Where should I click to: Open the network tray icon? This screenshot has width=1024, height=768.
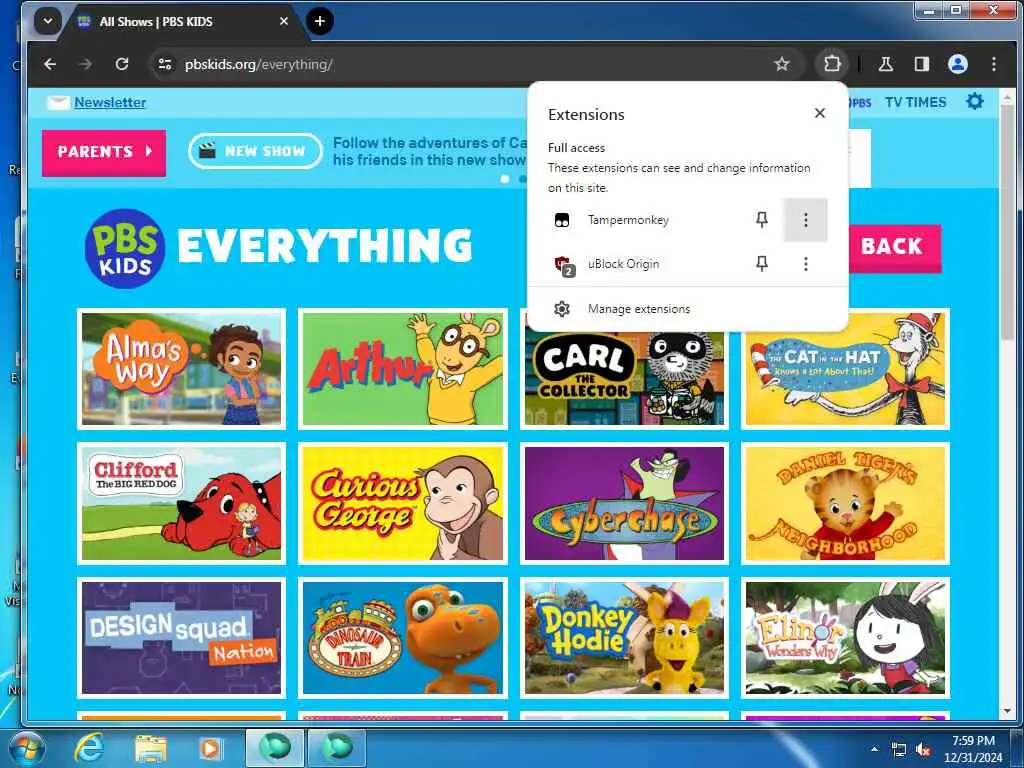tap(899, 750)
